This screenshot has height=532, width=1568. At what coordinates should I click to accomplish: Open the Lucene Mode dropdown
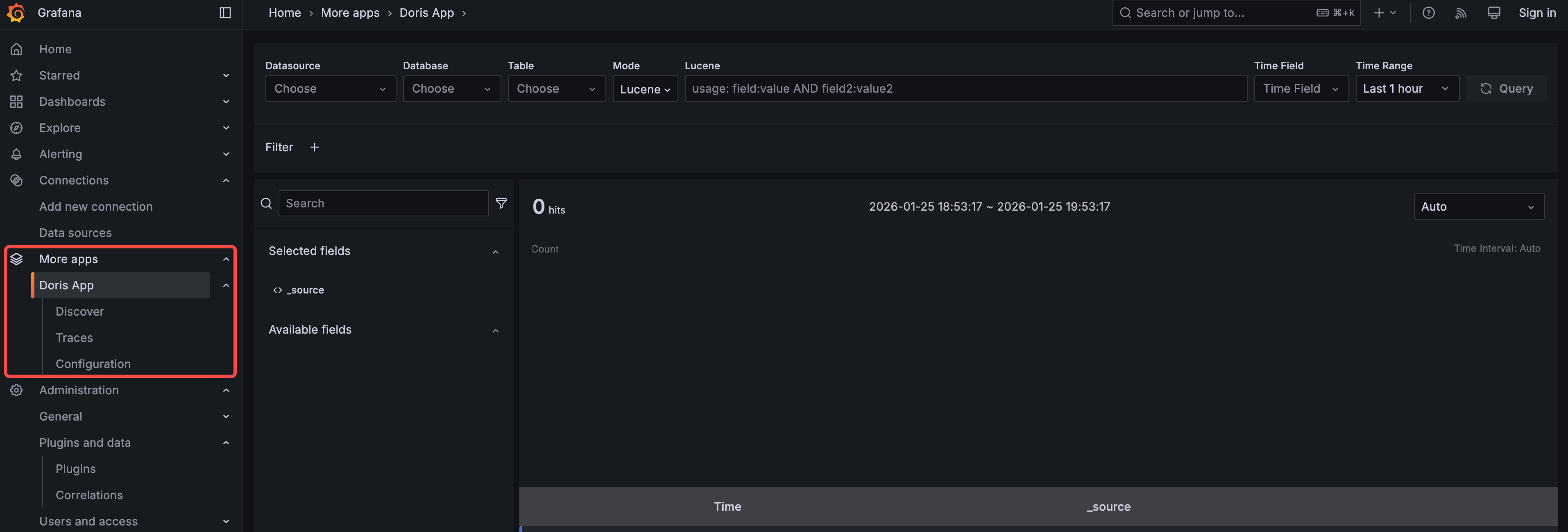pyautogui.click(x=645, y=89)
